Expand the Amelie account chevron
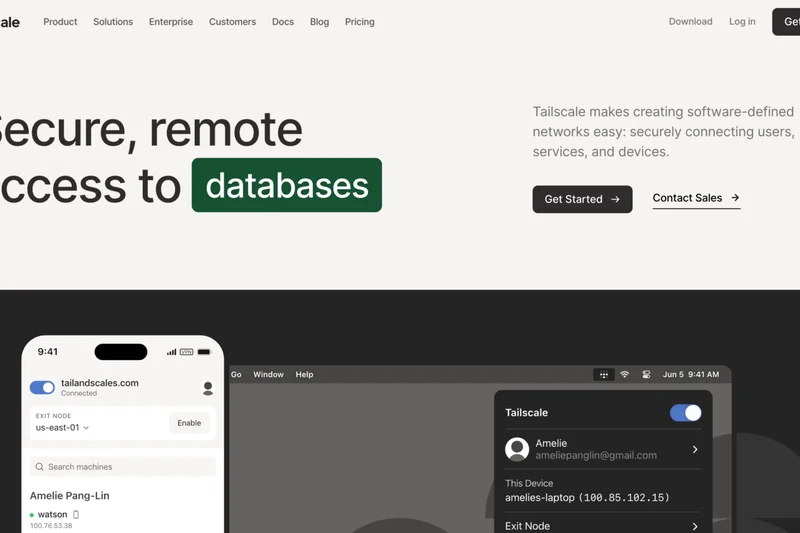This screenshot has width=800, height=533. pyautogui.click(x=695, y=450)
